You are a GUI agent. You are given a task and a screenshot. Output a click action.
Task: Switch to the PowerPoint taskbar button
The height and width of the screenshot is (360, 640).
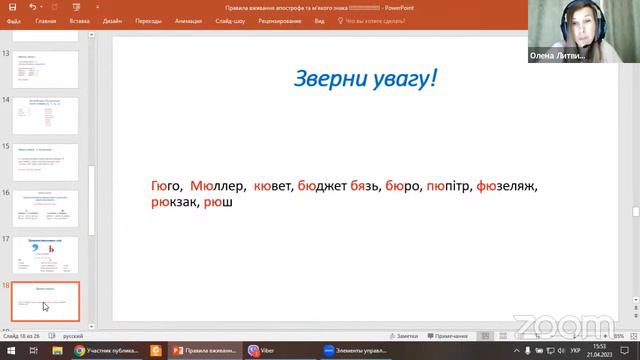click(x=205, y=351)
